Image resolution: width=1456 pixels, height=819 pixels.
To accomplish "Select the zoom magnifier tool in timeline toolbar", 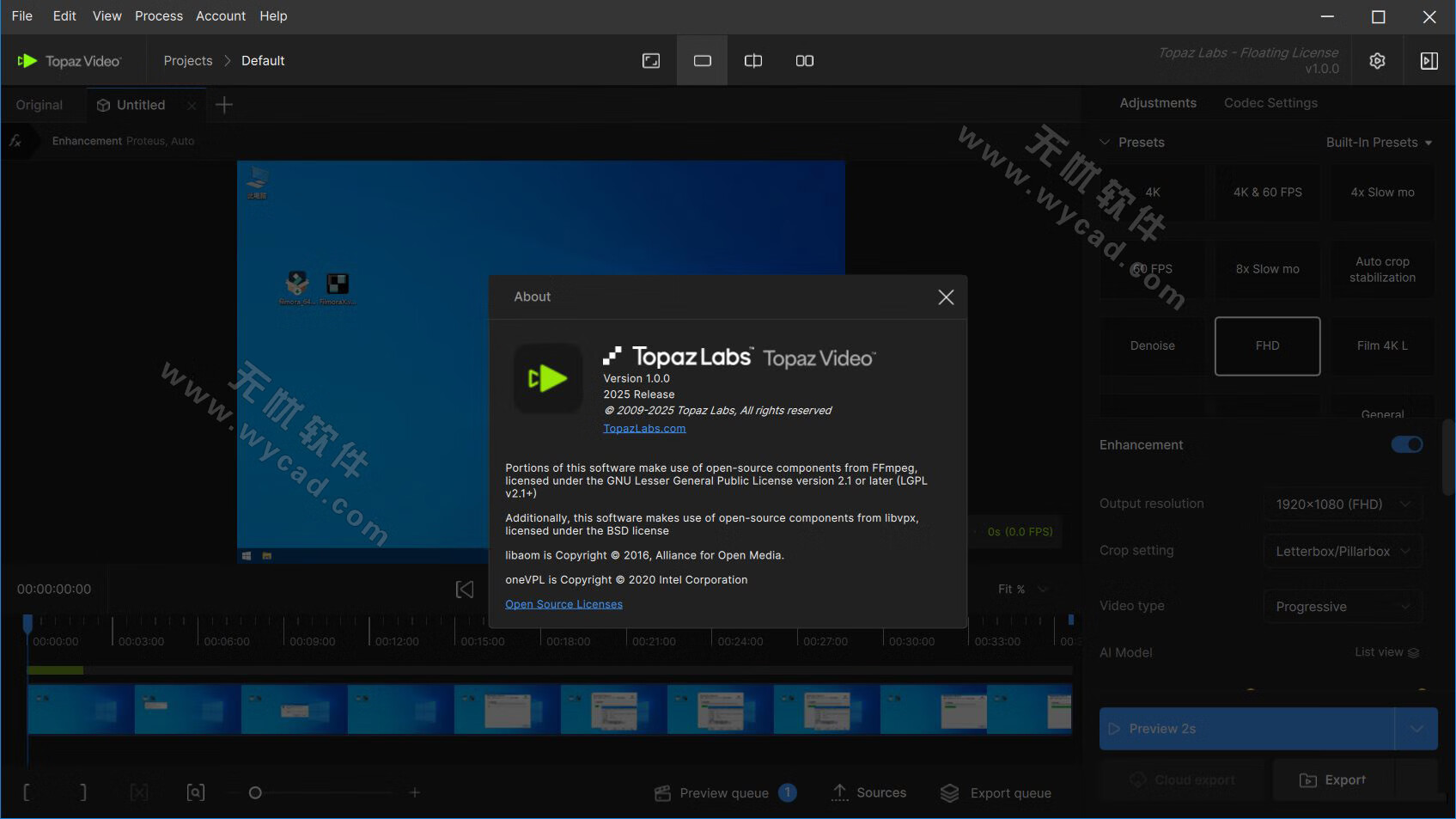I will 196,791.
